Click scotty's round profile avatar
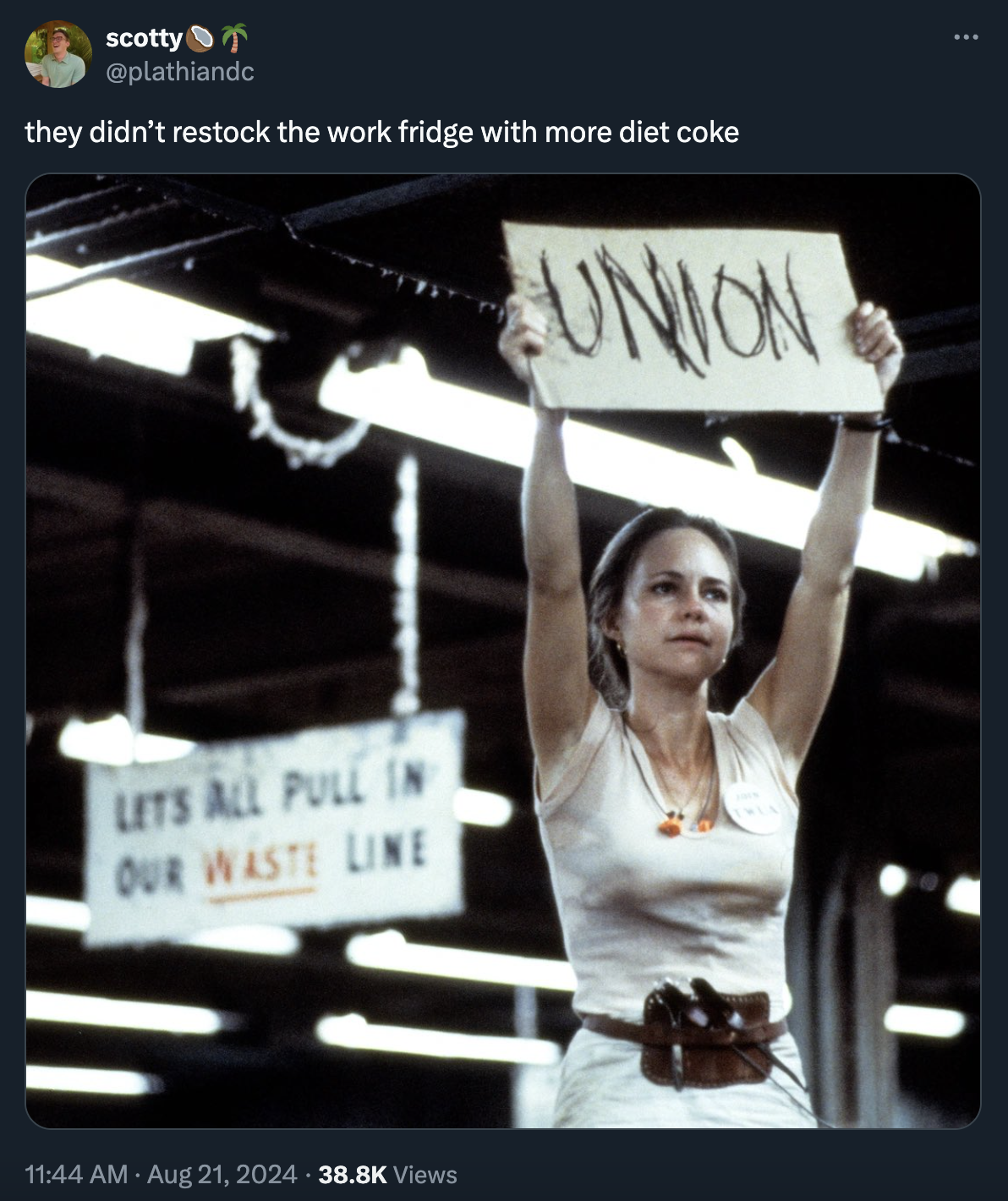The image size is (1008, 1201). [58, 54]
